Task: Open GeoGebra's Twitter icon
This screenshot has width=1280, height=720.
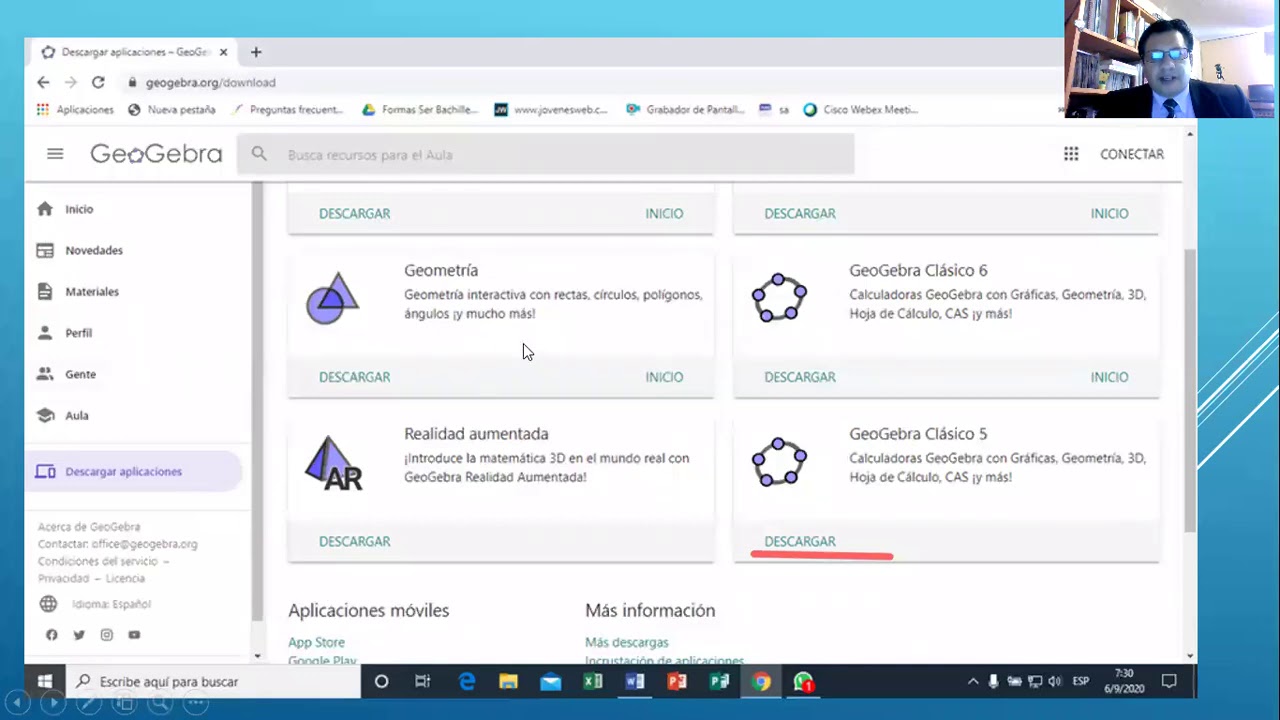Action: 79,635
